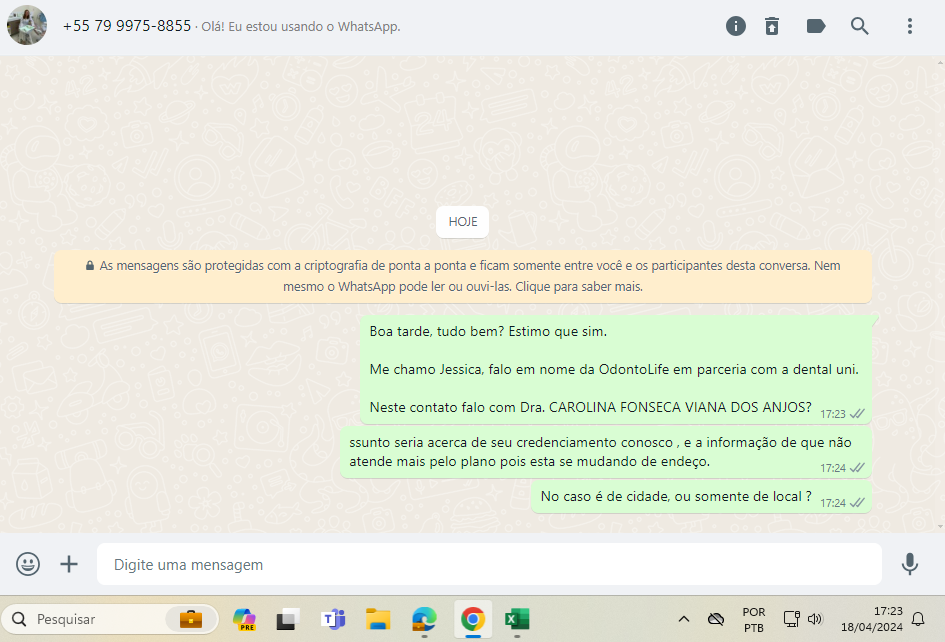Click the cloud sync off tray icon
This screenshot has height=642, width=945.
tap(715, 619)
